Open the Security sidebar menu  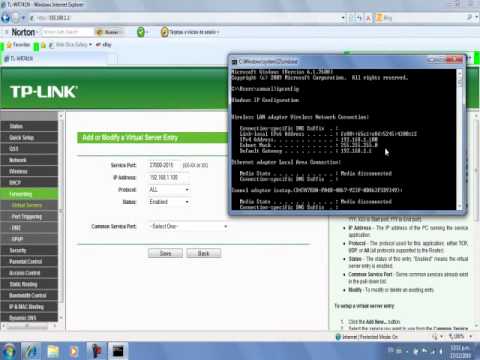tap(29, 250)
